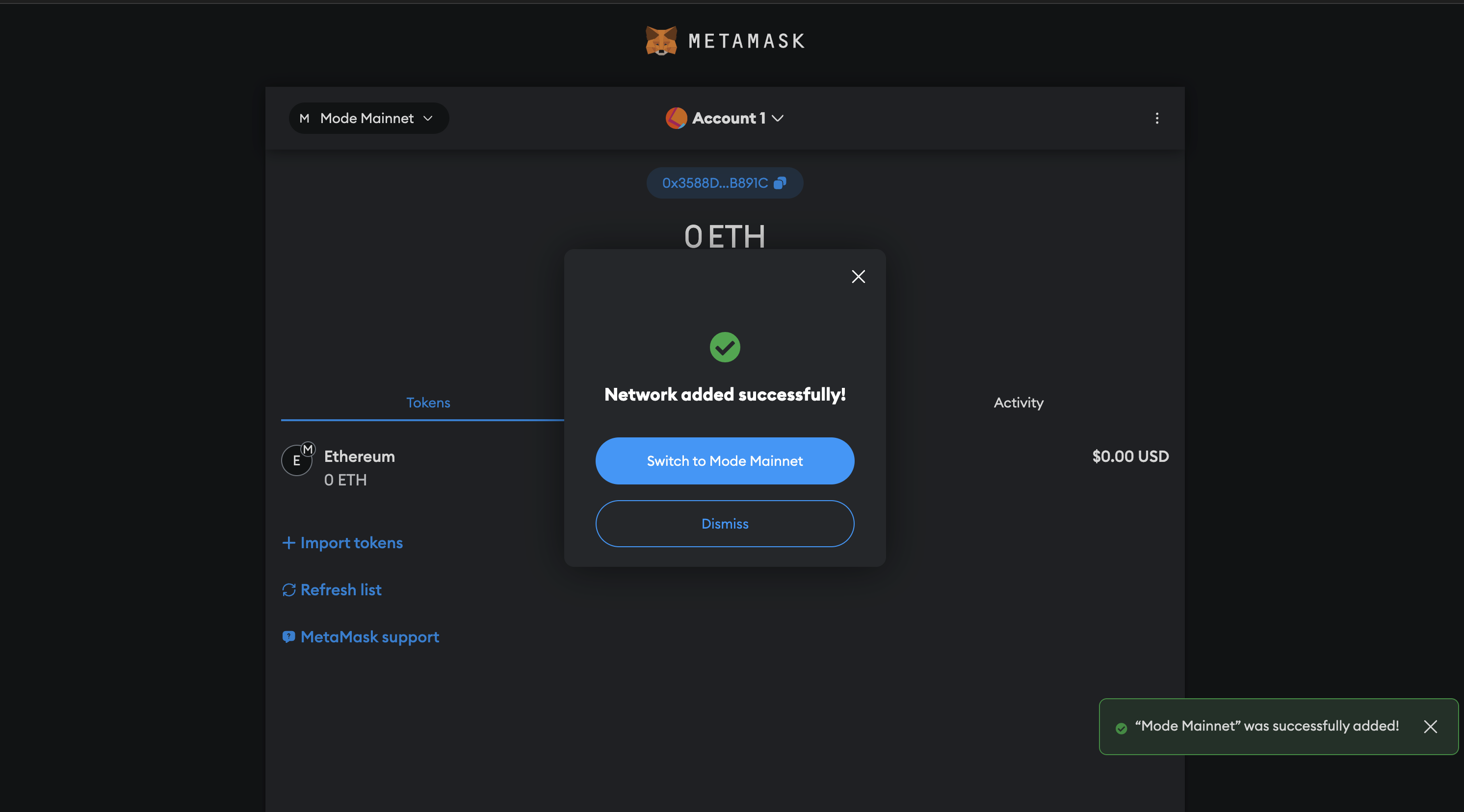Click the question icon next to MetaMask support

tap(288, 636)
